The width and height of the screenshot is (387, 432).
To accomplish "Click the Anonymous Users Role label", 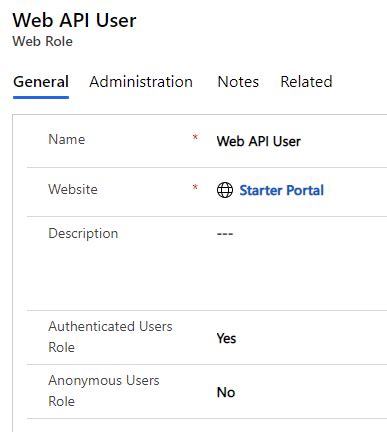I will click(x=104, y=391).
